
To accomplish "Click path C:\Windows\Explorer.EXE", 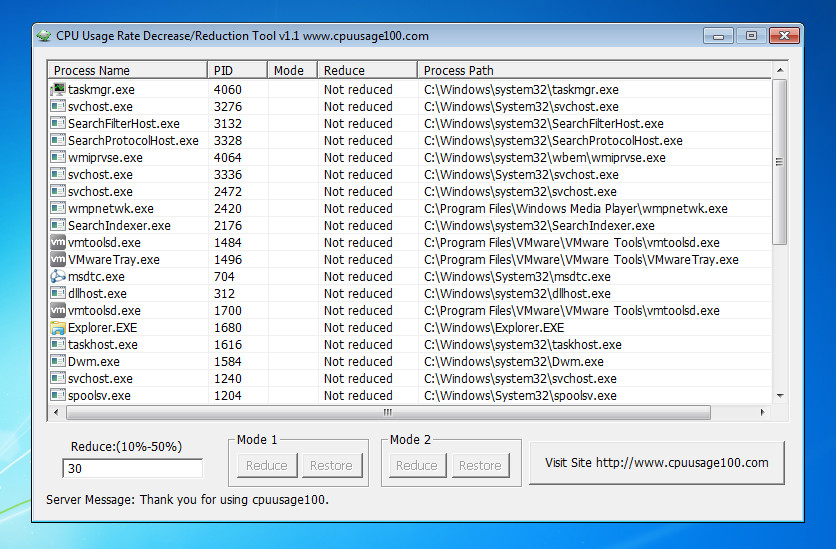I will point(494,328).
